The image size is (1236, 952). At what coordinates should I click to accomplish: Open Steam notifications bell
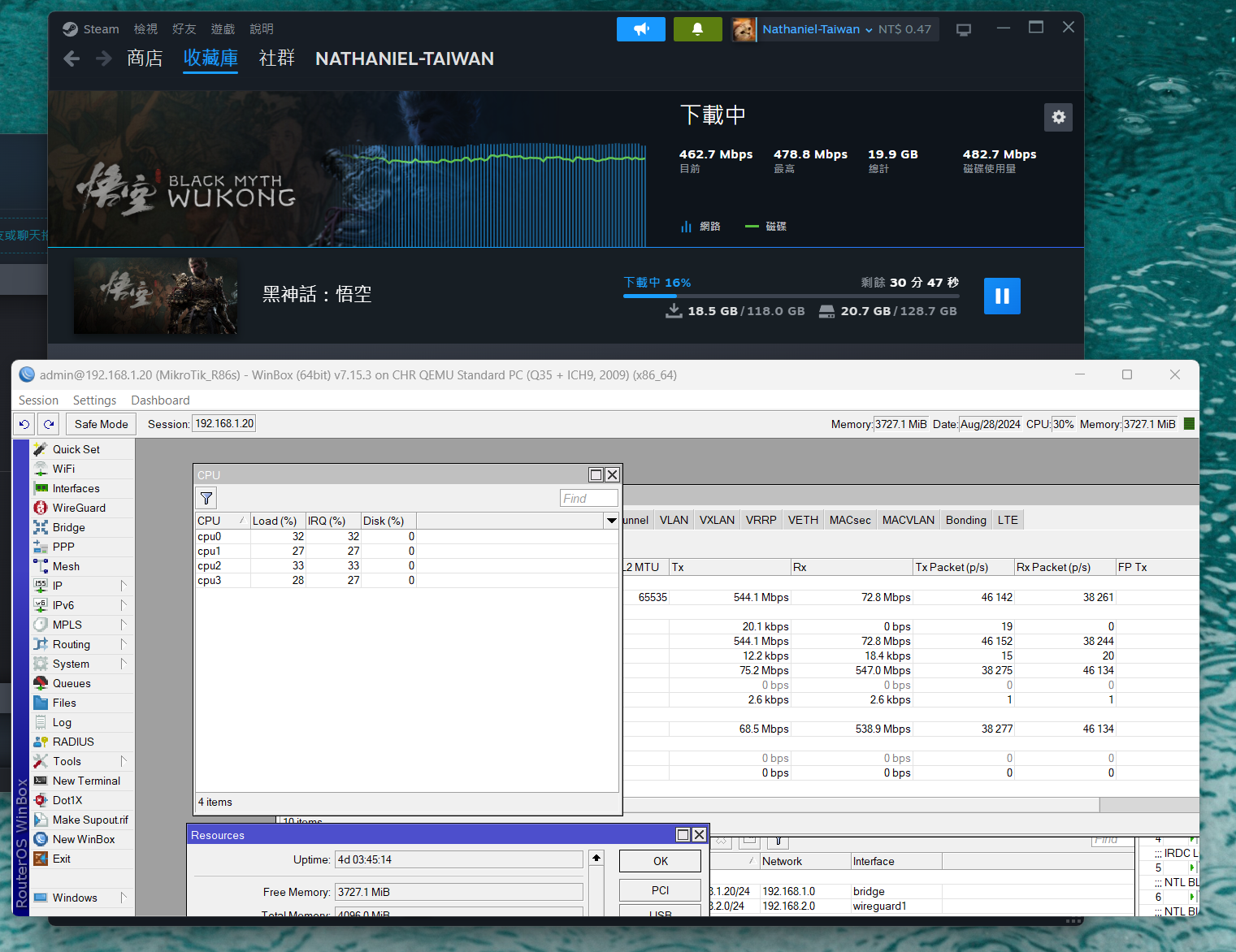click(697, 29)
